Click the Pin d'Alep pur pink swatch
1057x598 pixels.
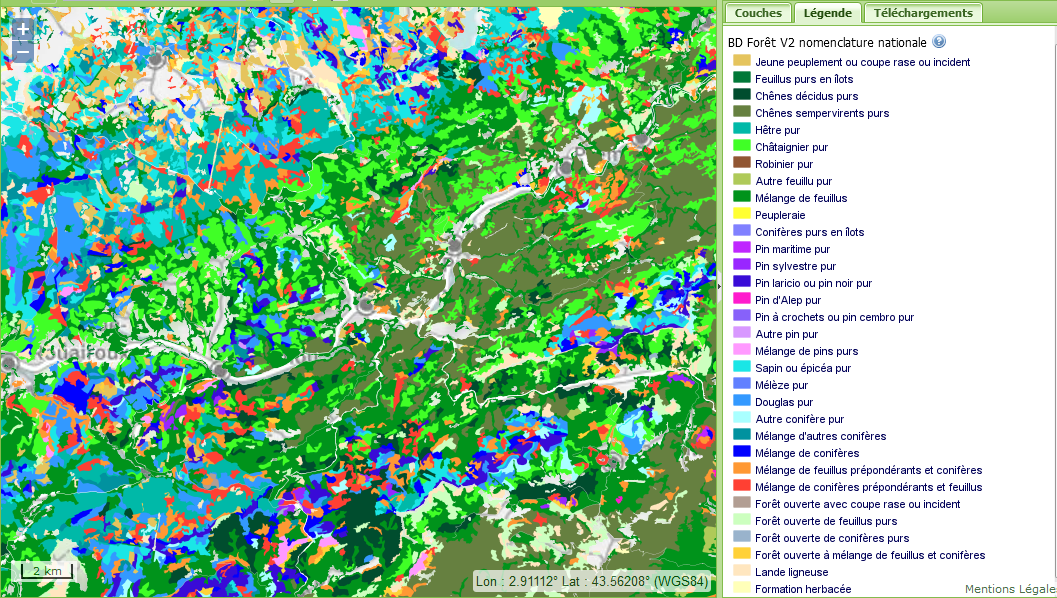(x=741, y=299)
